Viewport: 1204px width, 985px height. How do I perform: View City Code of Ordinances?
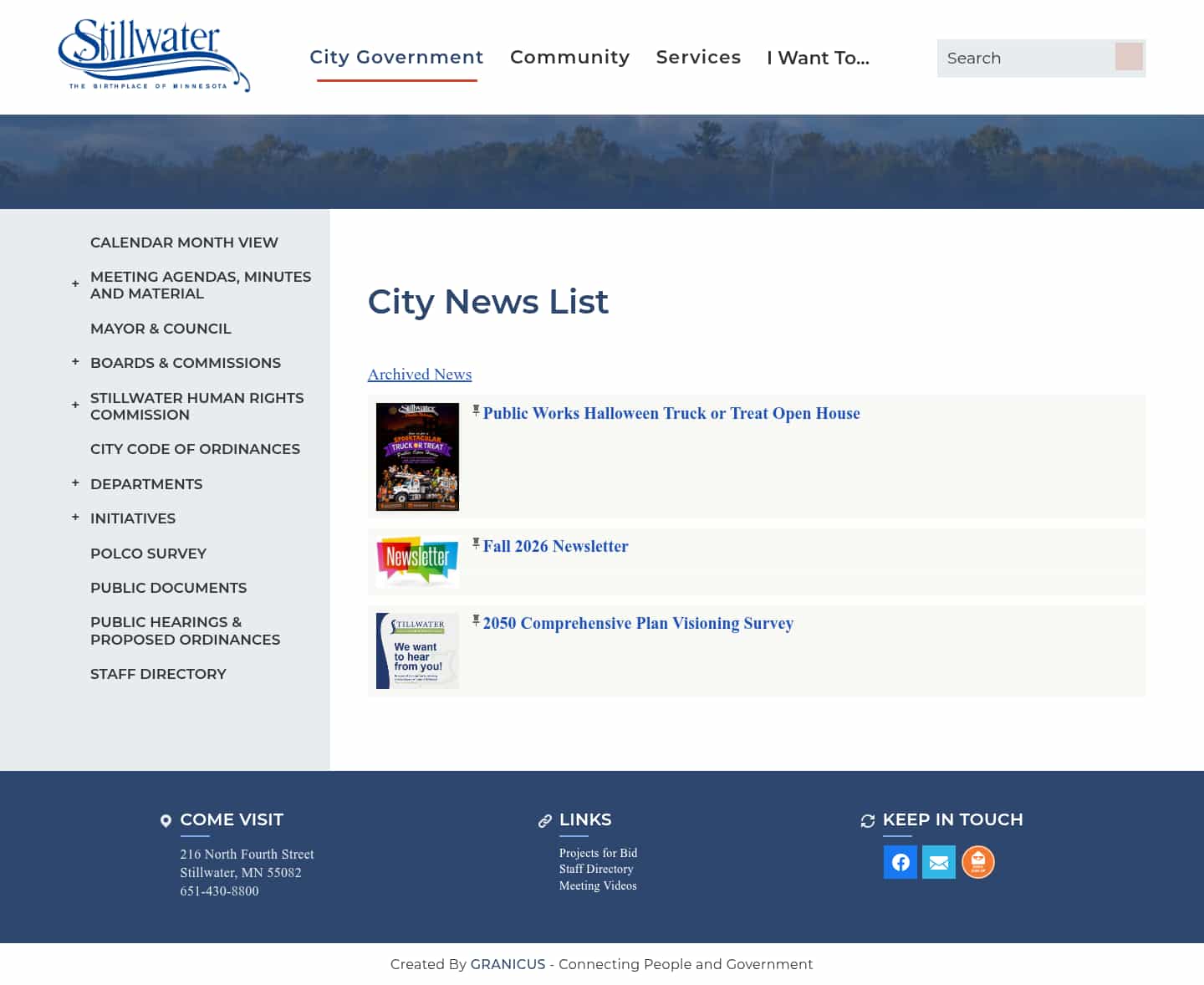click(195, 449)
